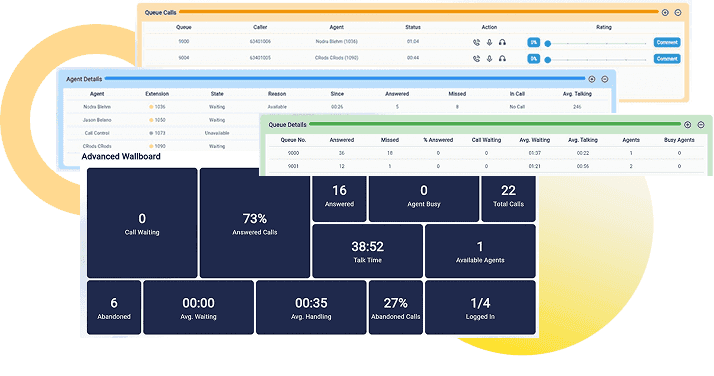
Task: Expand the Agent Details panel with plus icon
Action: [x=592, y=79]
